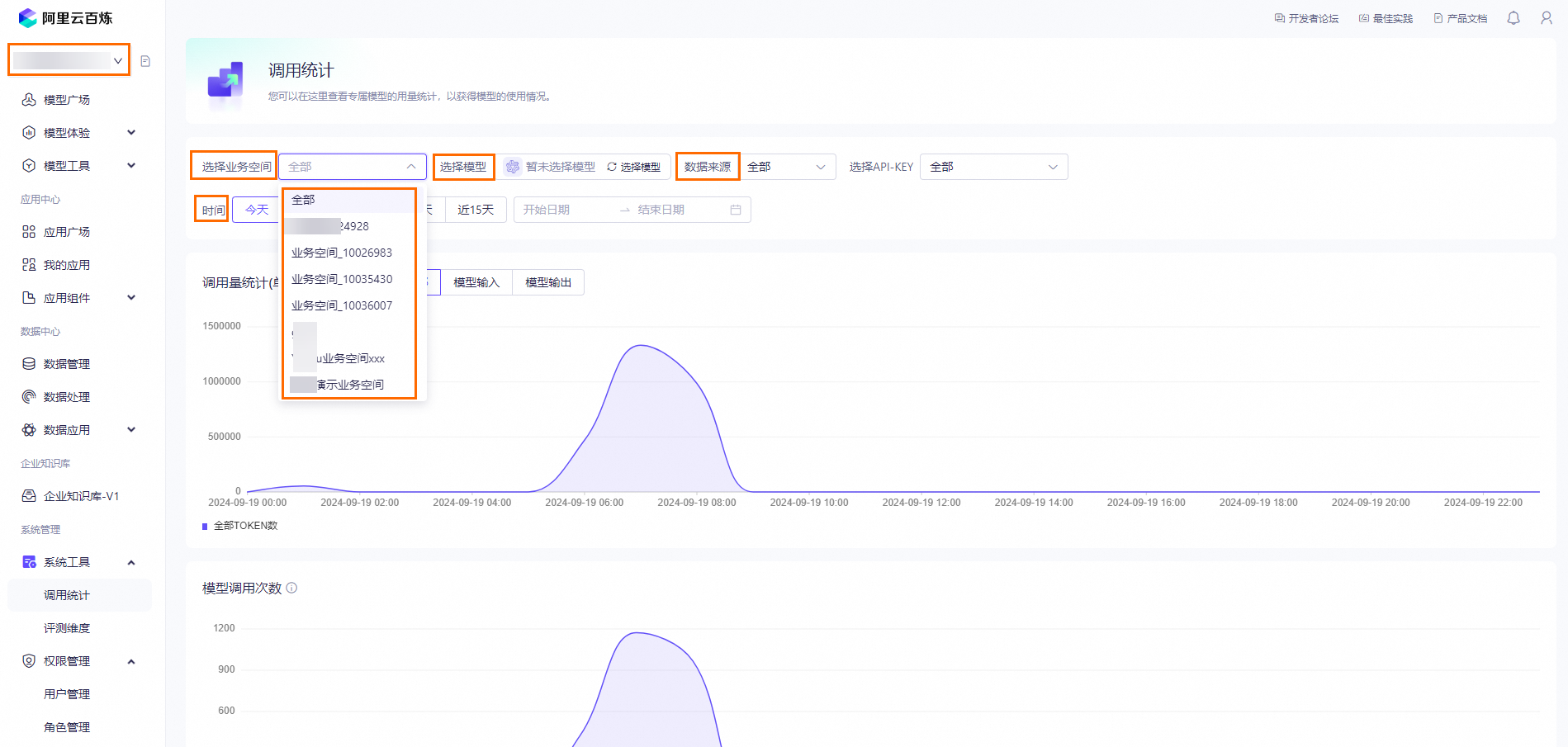Expand the 数据应用 menu chevron
The width and height of the screenshot is (1568, 747).
pyautogui.click(x=131, y=430)
